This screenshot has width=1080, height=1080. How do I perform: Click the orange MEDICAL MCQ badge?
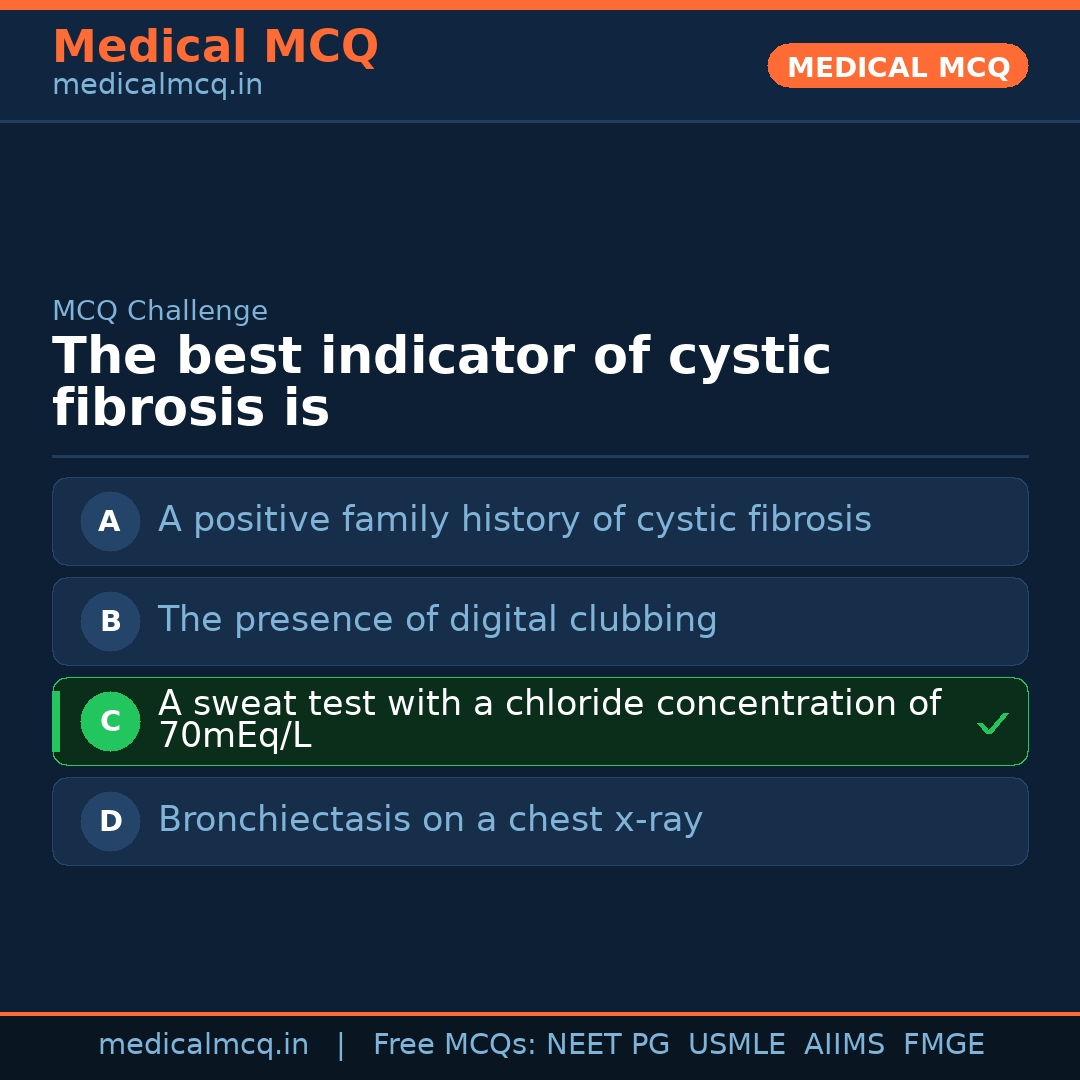pos(897,67)
